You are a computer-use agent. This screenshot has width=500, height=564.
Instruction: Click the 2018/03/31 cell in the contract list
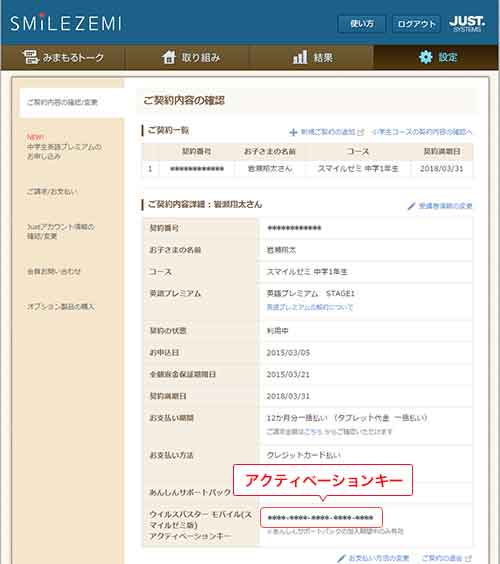tap(441, 169)
